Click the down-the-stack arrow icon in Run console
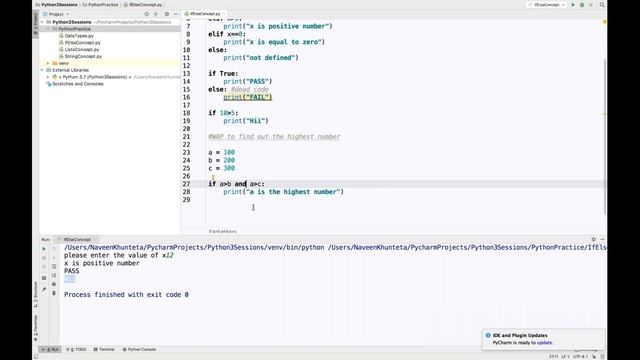 (54, 258)
